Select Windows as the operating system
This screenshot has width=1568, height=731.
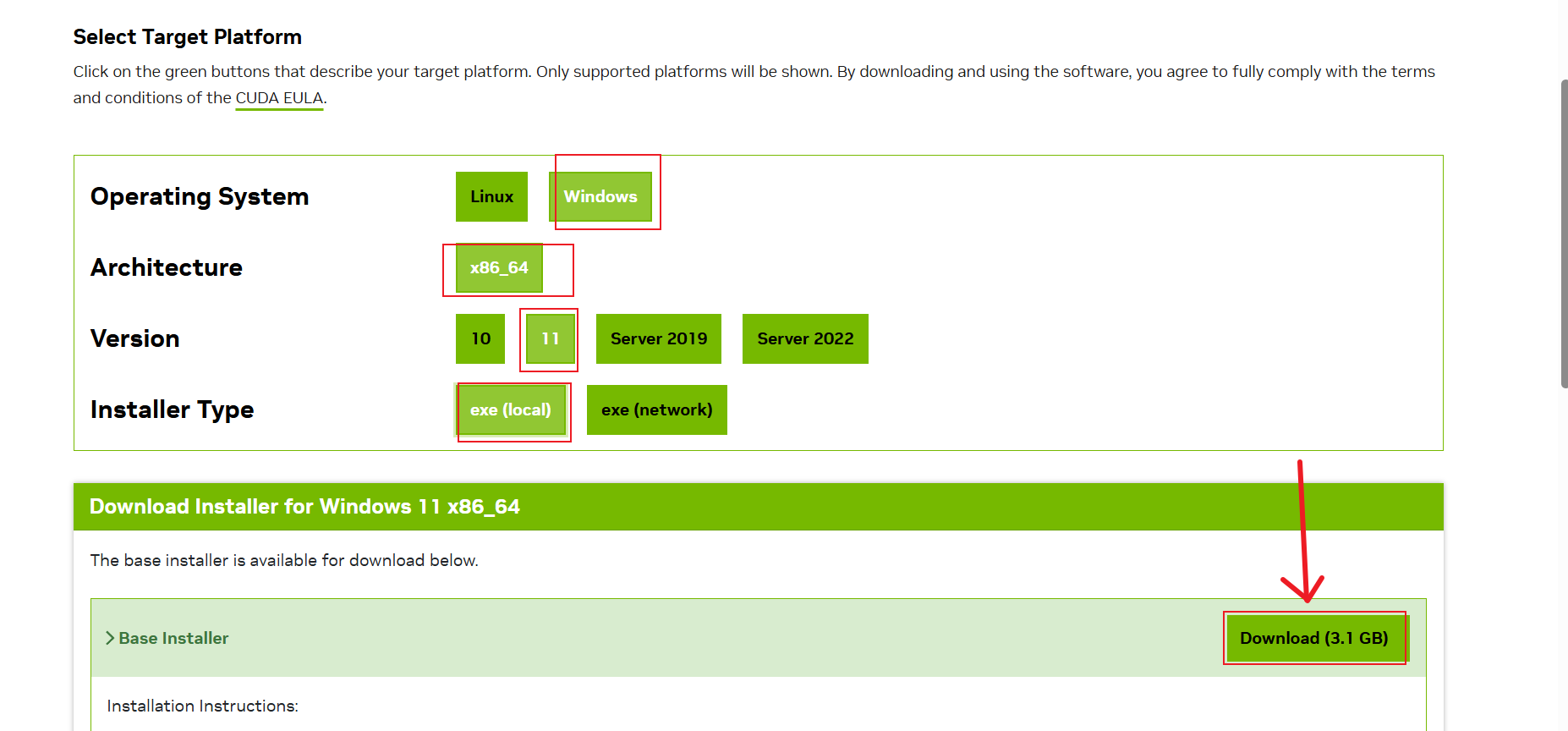tap(600, 196)
